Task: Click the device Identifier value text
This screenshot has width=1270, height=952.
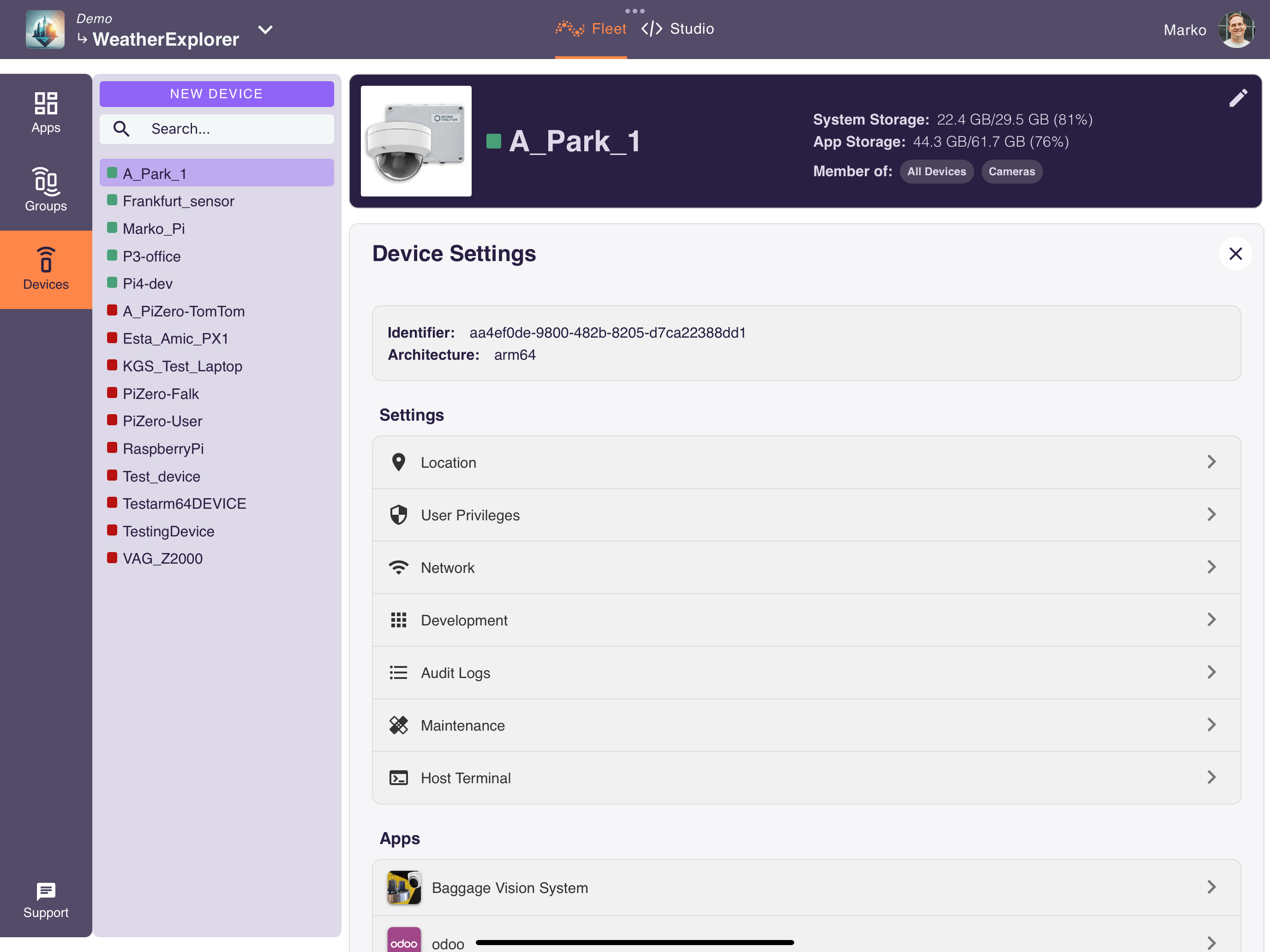Action: pos(607,333)
